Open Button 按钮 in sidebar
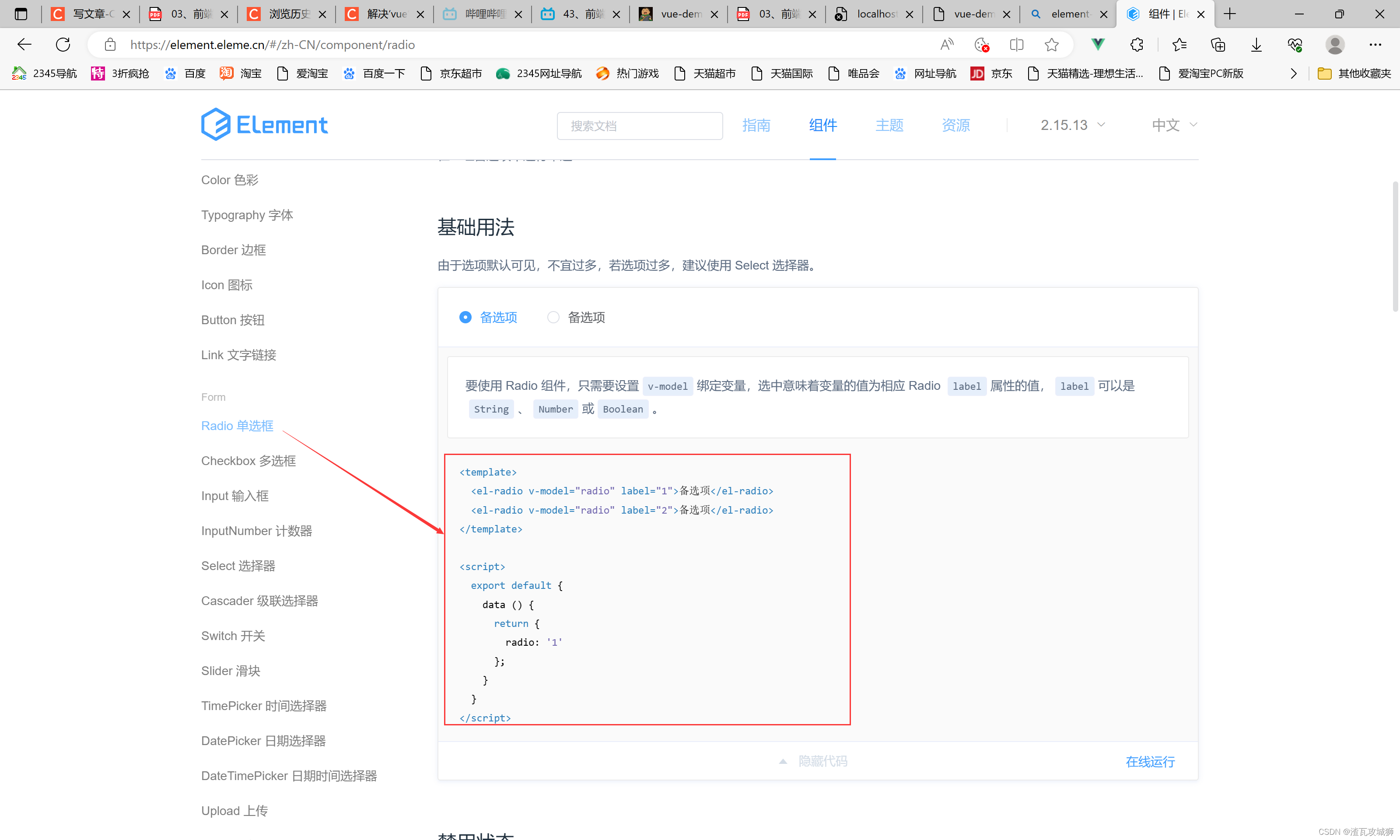The width and height of the screenshot is (1400, 840). [233, 320]
